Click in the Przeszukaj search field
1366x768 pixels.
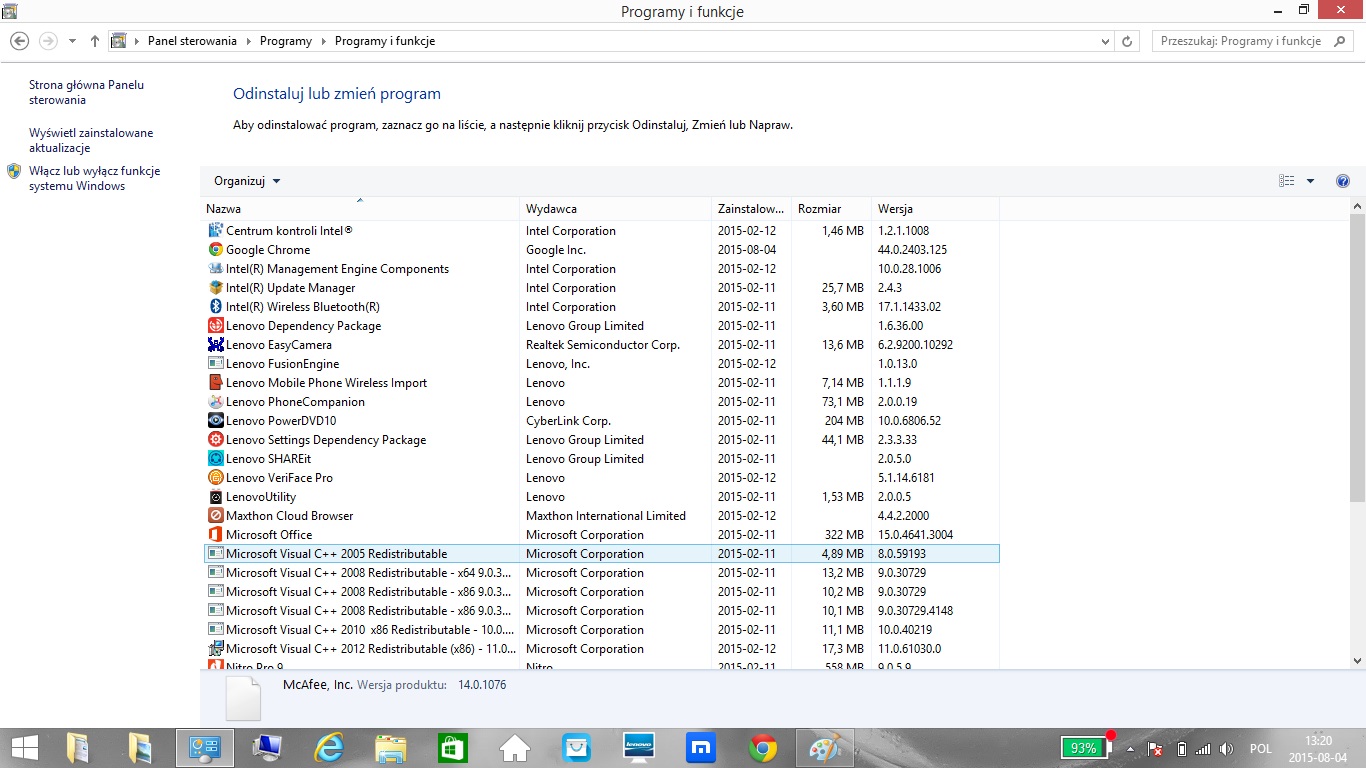click(x=1243, y=41)
